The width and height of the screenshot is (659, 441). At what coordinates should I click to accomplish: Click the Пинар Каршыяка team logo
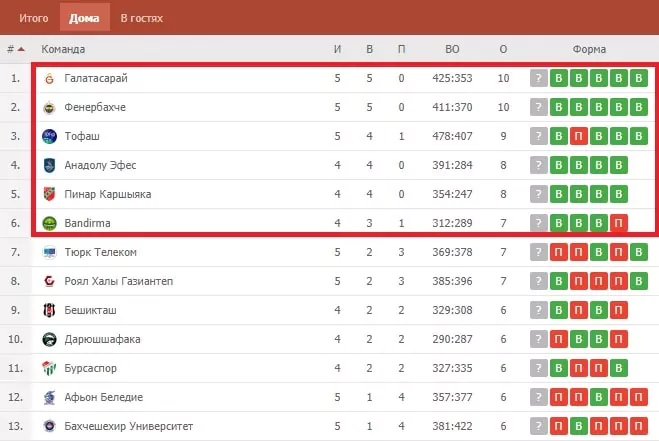[49, 194]
